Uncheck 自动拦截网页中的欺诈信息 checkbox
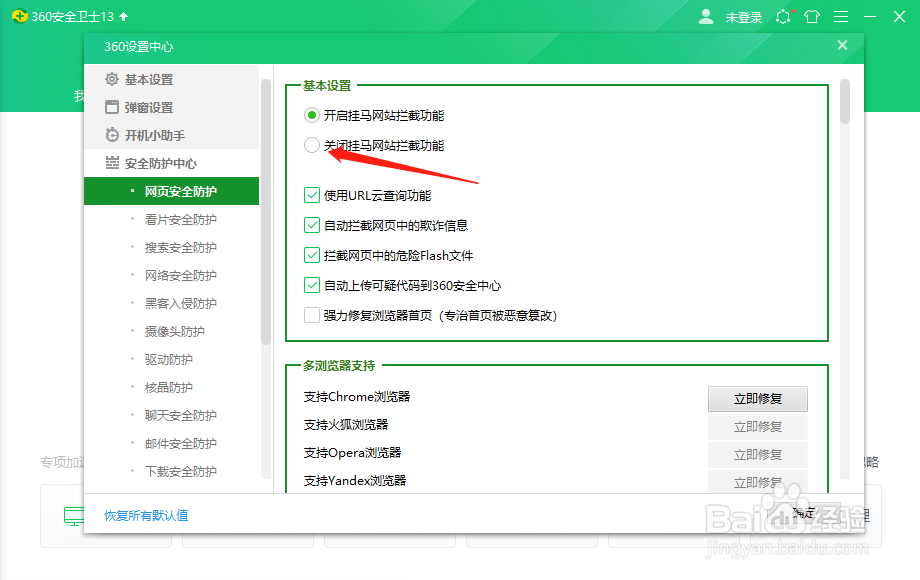The image size is (920, 580). (312, 225)
